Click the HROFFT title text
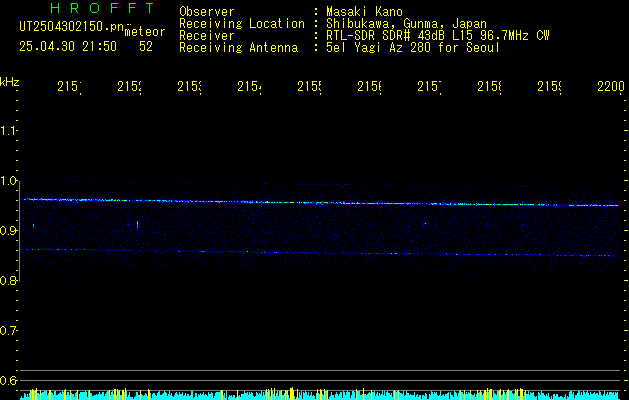 coord(103,8)
